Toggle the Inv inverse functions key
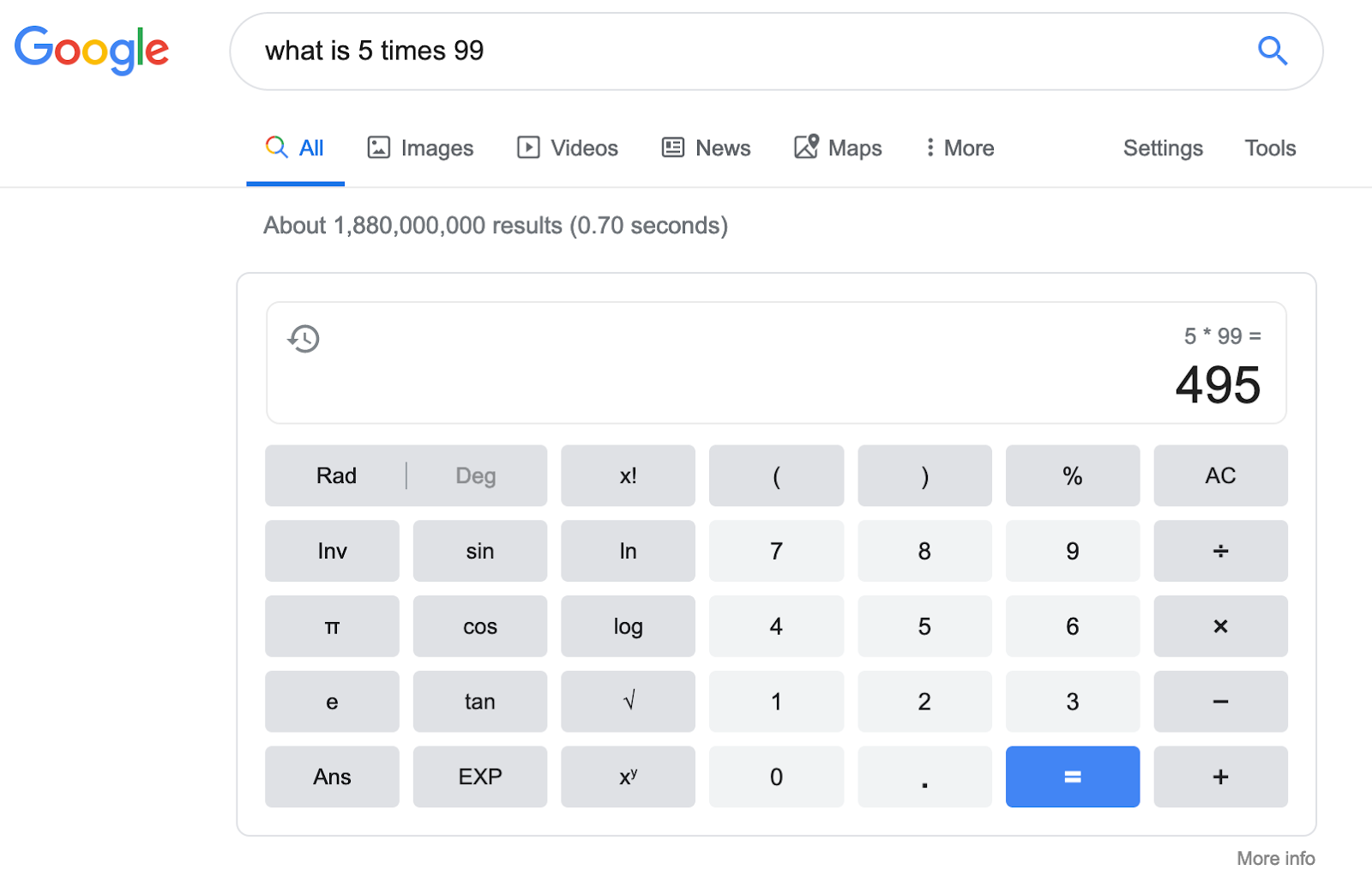The height and width of the screenshot is (888, 1372). point(332,551)
